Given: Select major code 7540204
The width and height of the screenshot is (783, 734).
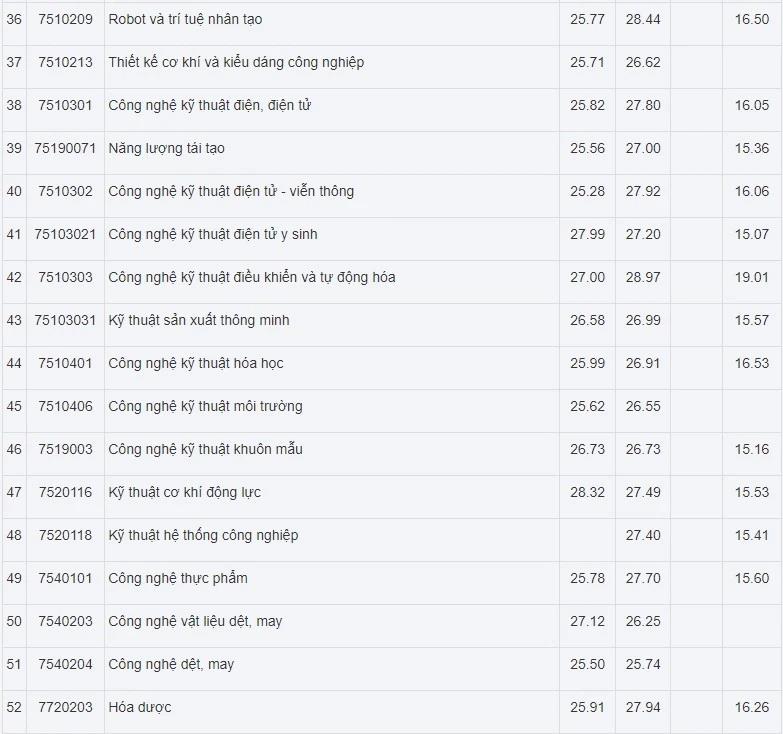Looking at the screenshot, I should pyautogui.click(x=65, y=664).
